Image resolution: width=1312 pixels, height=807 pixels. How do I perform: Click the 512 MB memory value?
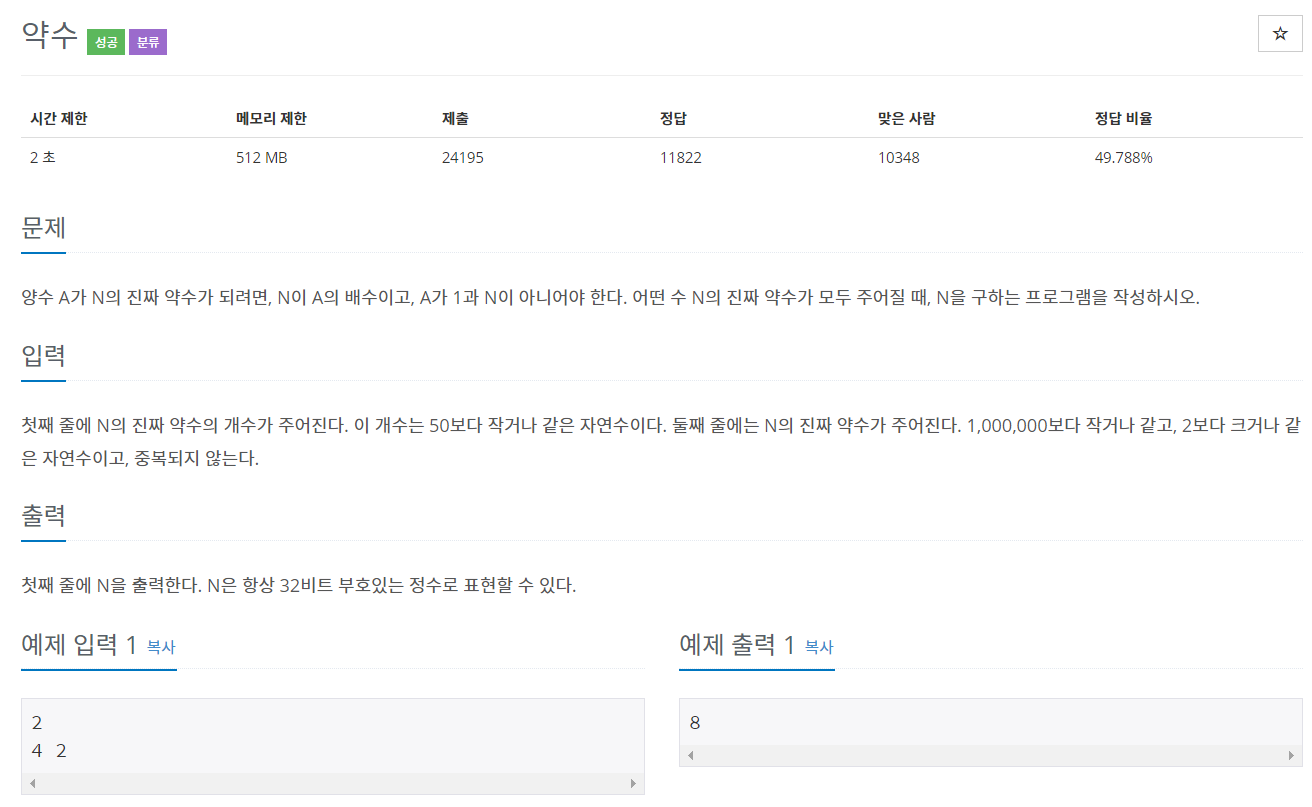pos(261,157)
